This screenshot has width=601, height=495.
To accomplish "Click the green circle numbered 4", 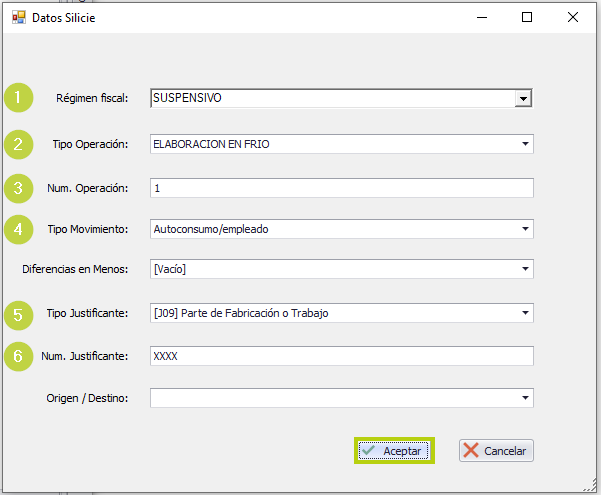I will [x=18, y=229].
